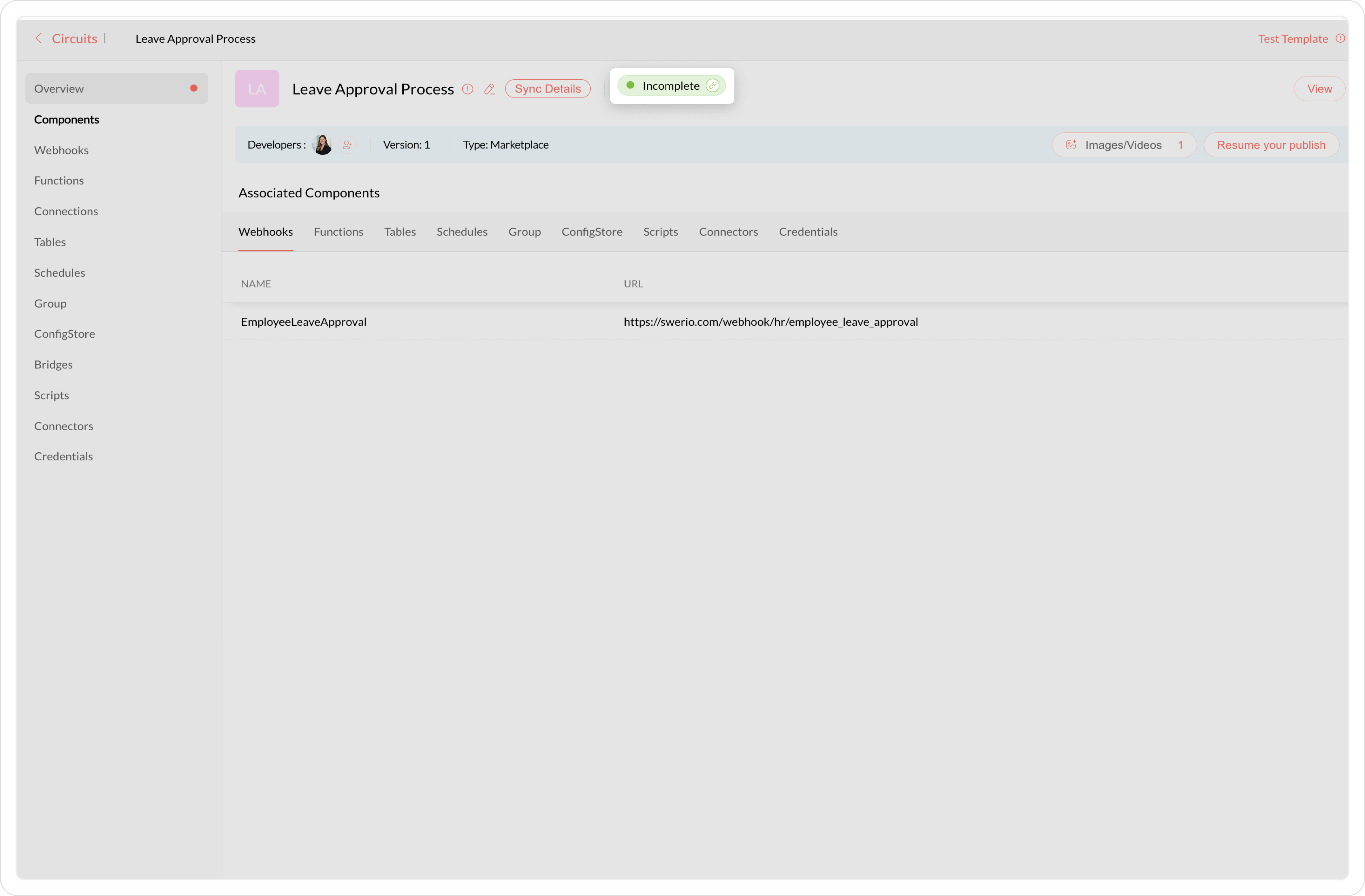Click the link icon in the Incomplete badge
Viewport: 1365px width, 896px height.
coord(712,85)
